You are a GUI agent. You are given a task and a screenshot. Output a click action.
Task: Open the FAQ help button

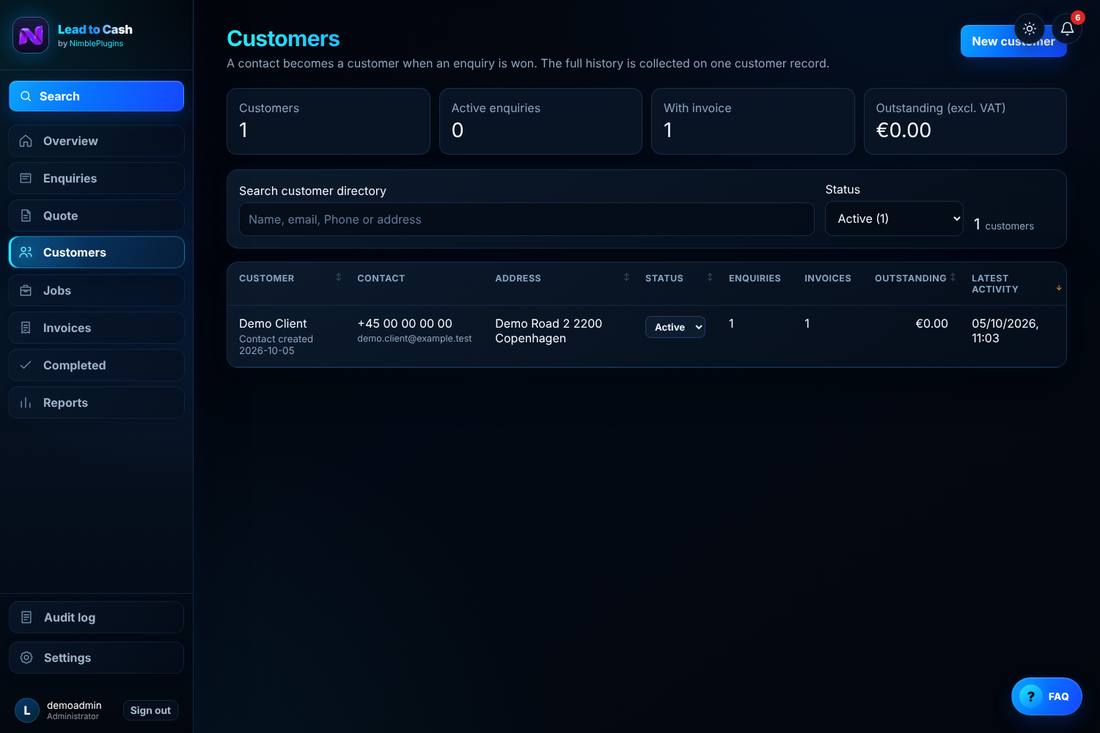[1046, 696]
